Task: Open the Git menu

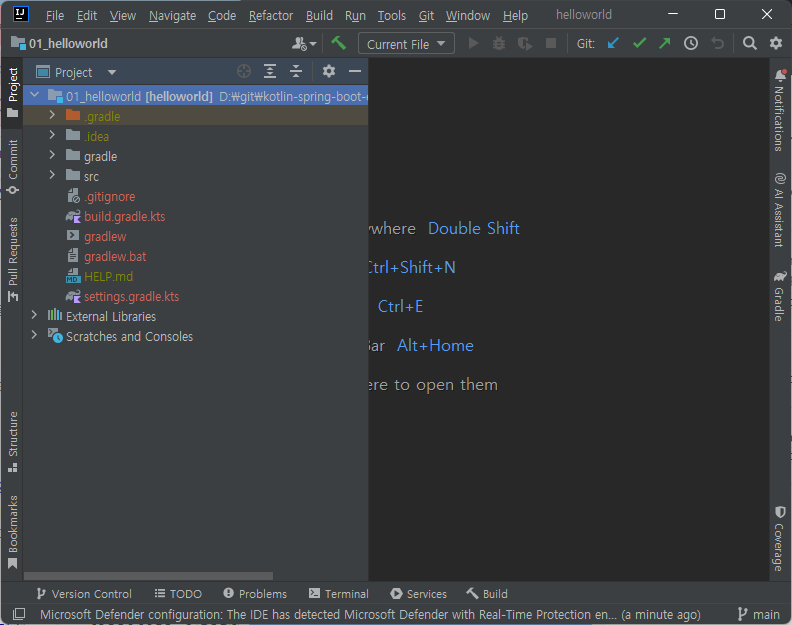Action: coord(426,16)
